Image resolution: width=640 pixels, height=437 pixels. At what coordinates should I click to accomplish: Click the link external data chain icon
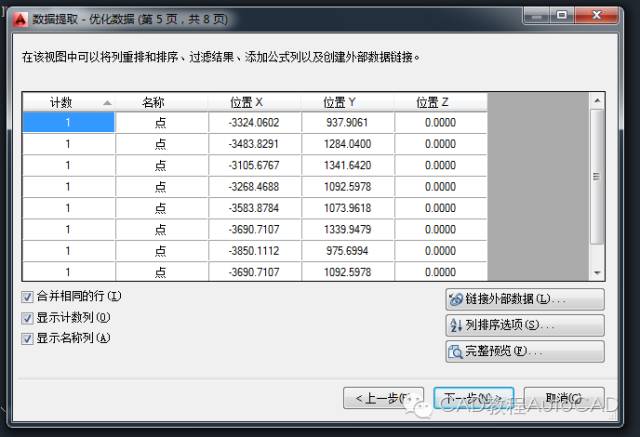[x=456, y=299]
